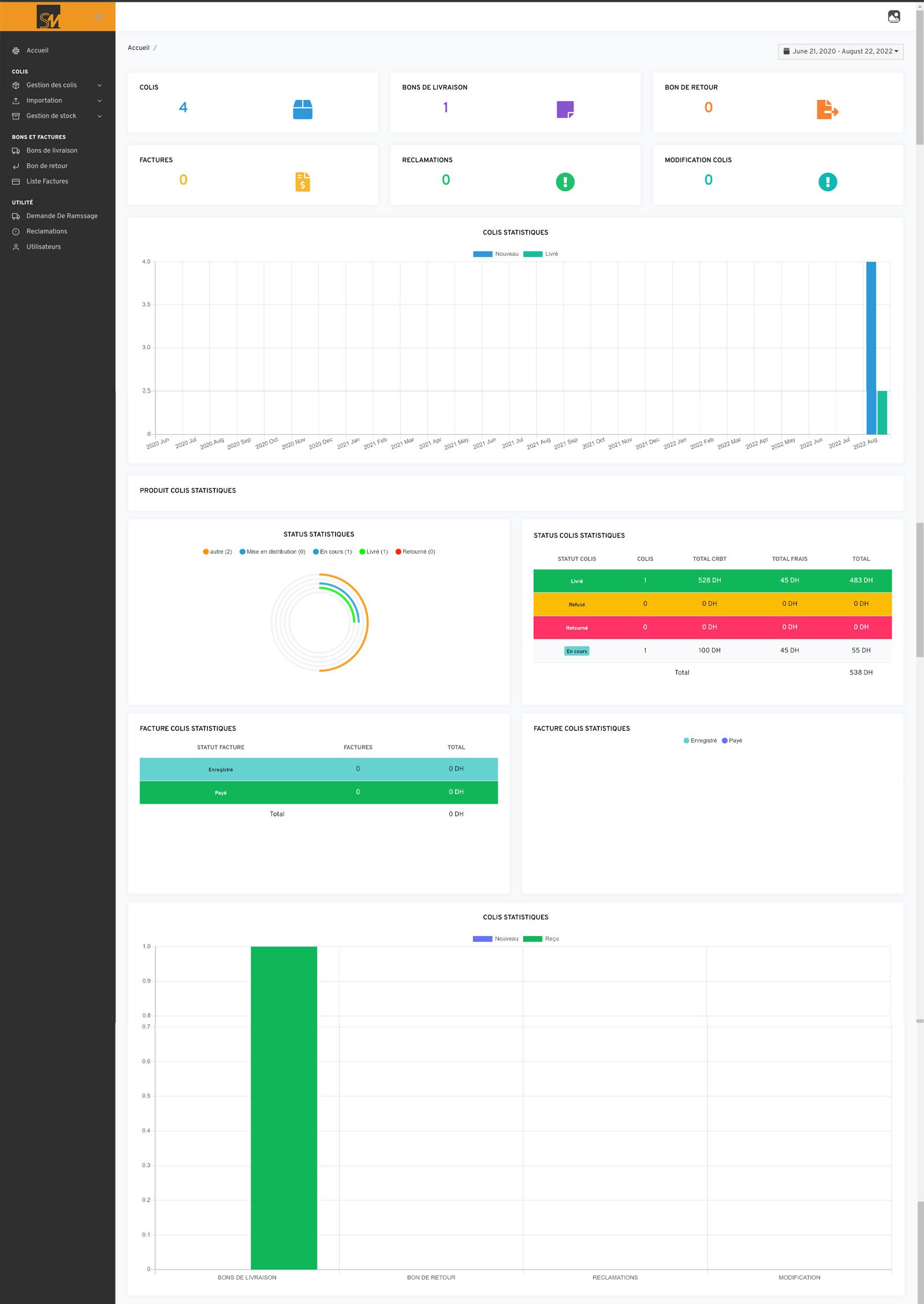Click the teal alert icon in Modification Colis card
The height and width of the screenshot is (1304, 924).
827,182
